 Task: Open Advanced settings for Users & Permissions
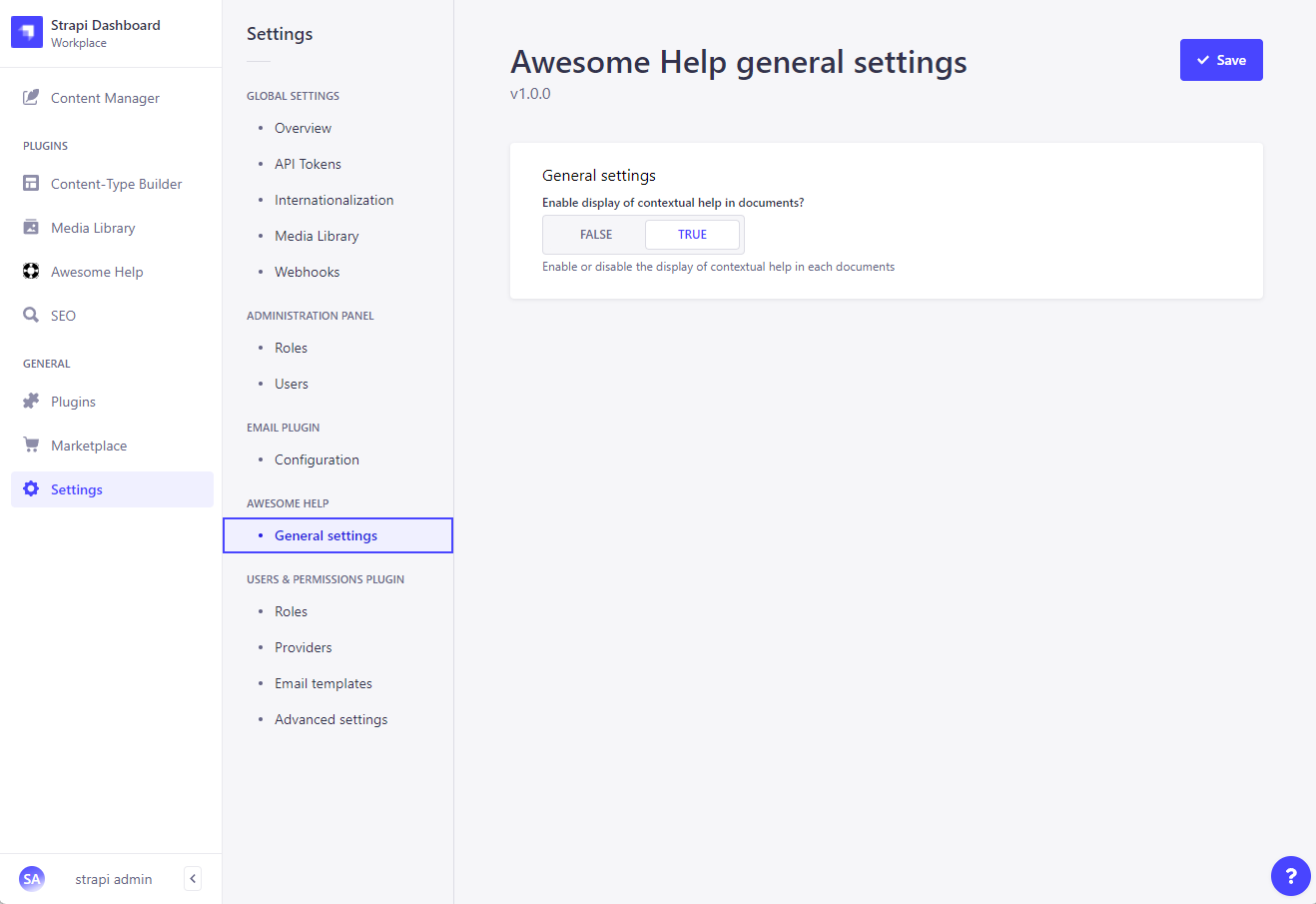(330, 719)
